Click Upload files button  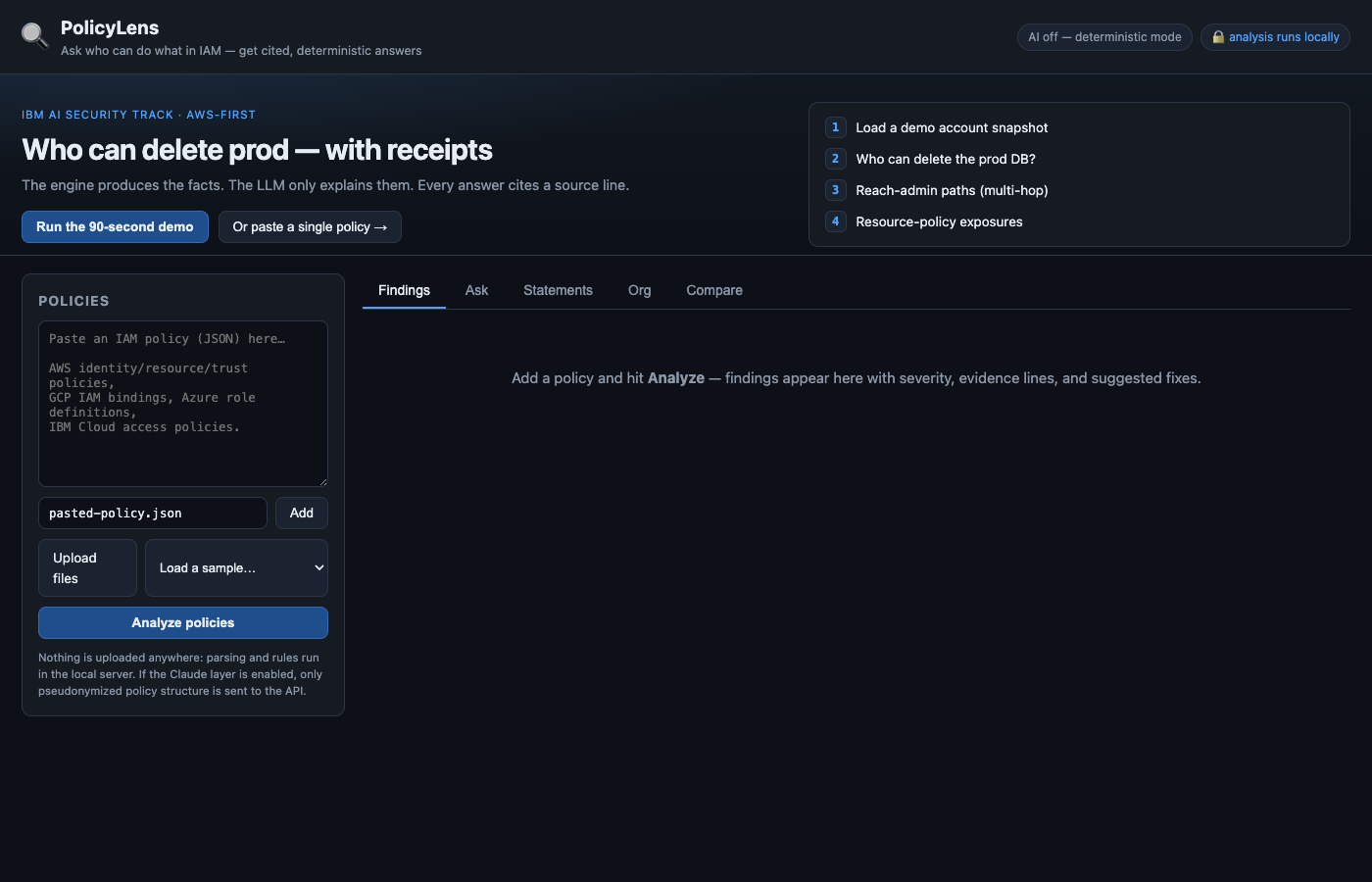point(87,567)
